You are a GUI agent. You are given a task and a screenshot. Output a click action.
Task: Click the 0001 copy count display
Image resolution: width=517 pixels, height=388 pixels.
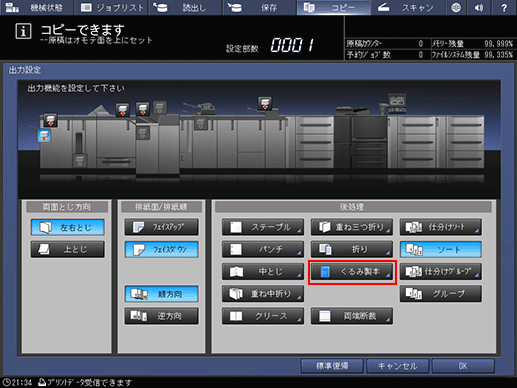click(x=292, y=45)
